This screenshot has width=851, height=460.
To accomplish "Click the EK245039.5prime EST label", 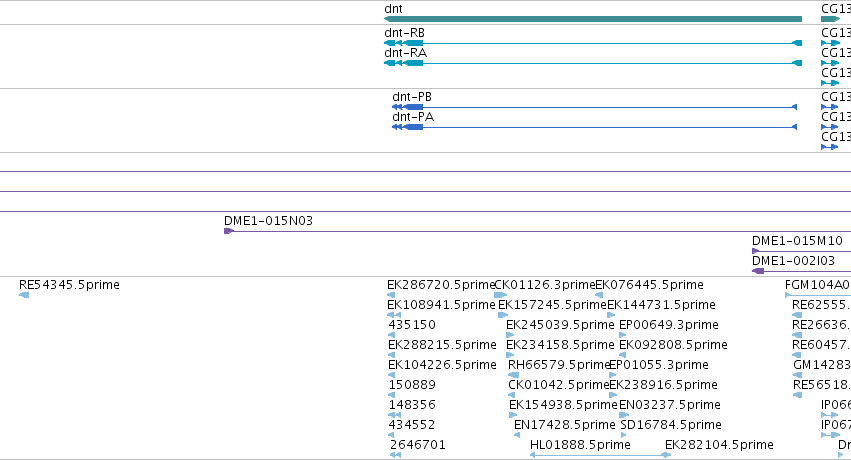I will tap(560, 325).
